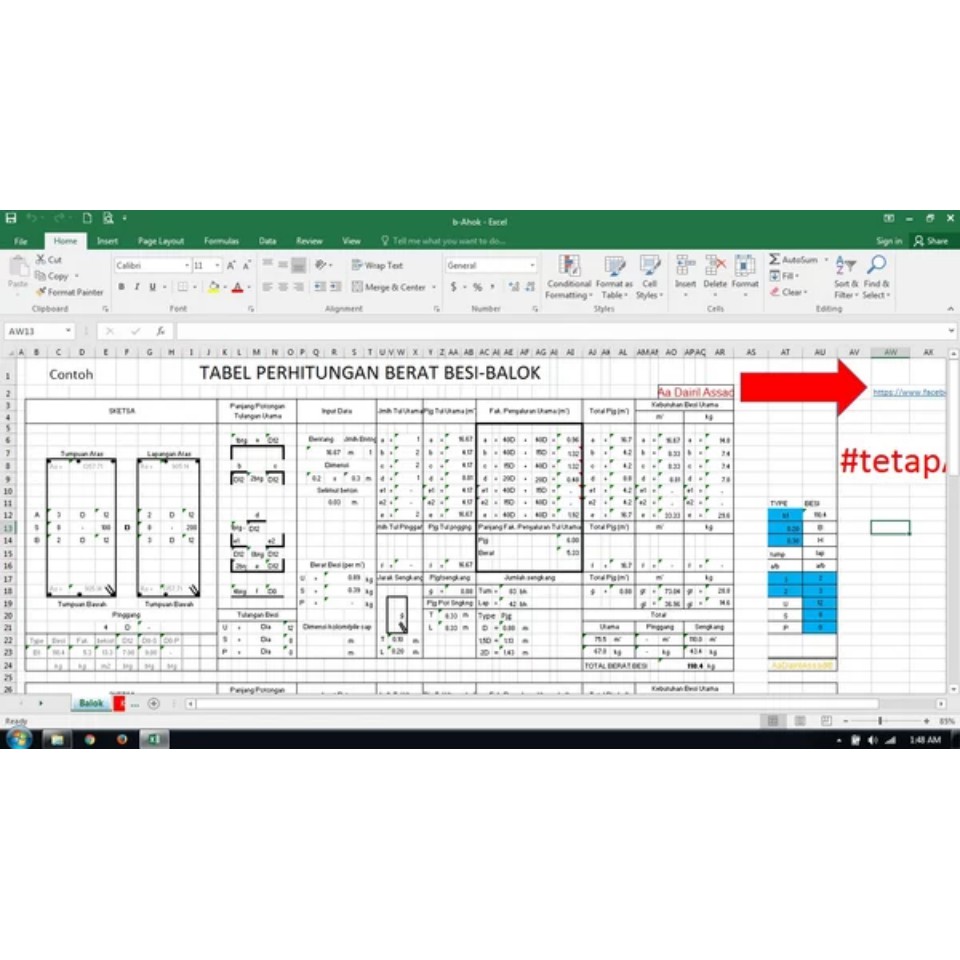960x960 pixels.
Task: Click the Insert Function fx icon
Action: 160,331
